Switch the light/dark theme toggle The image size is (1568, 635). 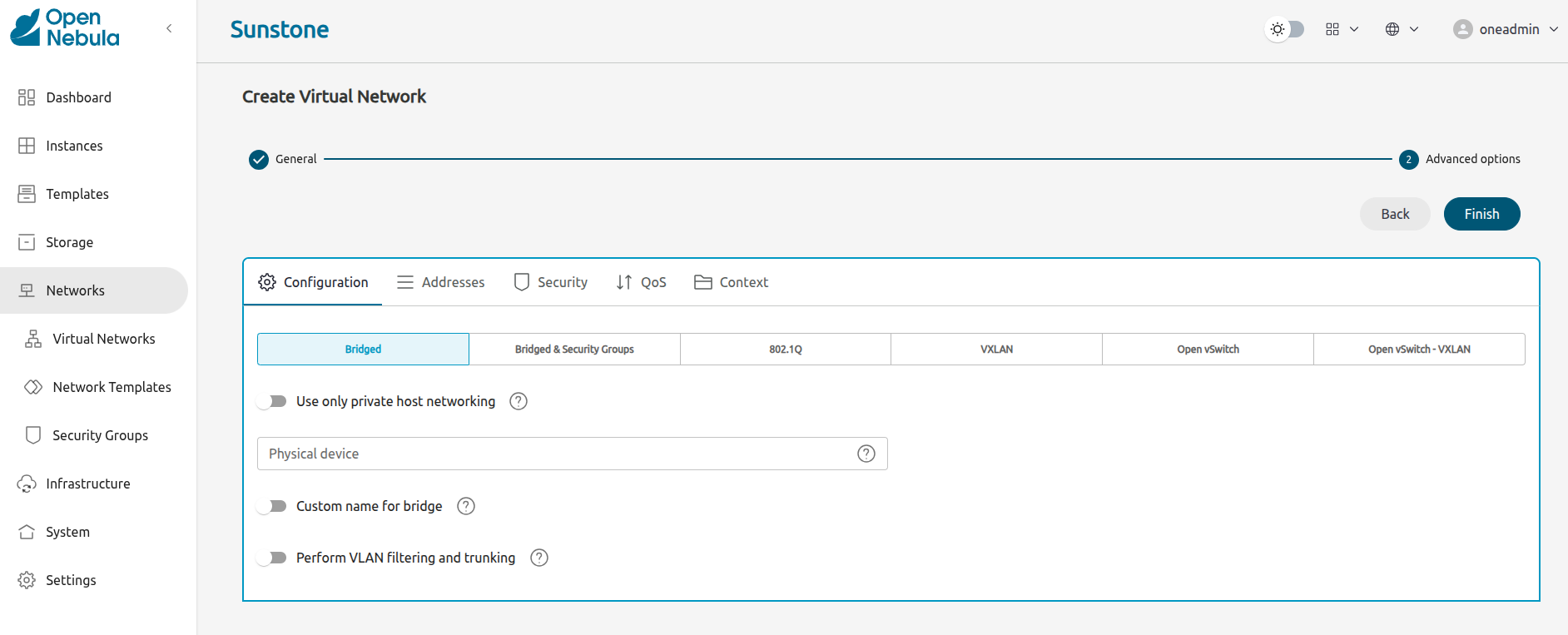point(1285,29)
